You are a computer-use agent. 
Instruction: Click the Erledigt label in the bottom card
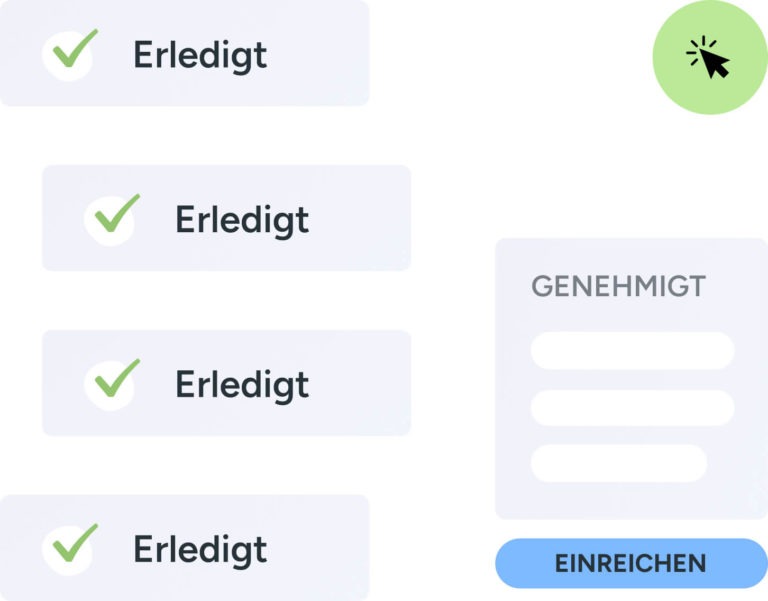tap(200, 550)
